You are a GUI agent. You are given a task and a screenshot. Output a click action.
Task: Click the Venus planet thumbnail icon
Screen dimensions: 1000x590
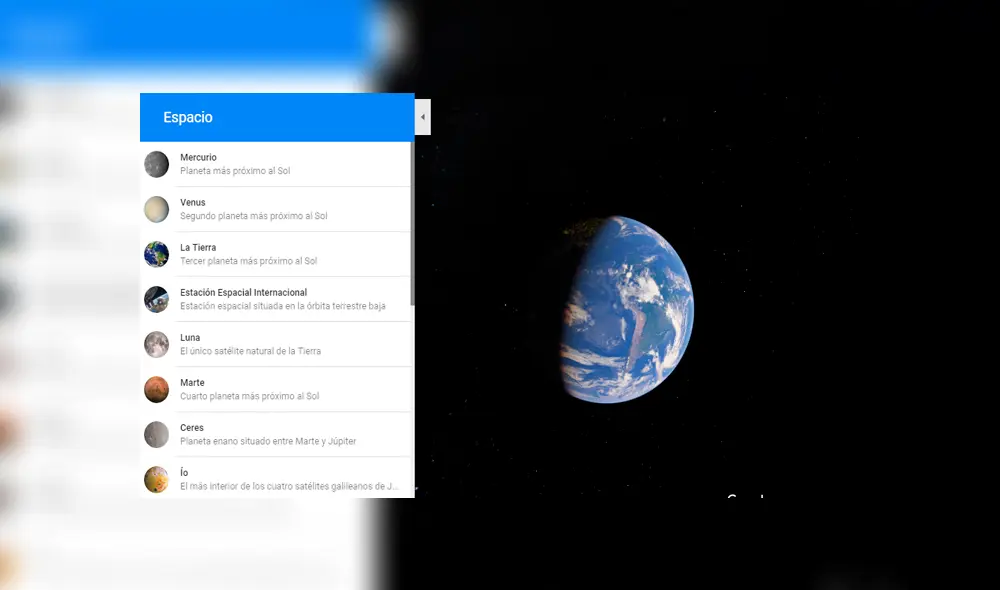(x=157, y=208)
